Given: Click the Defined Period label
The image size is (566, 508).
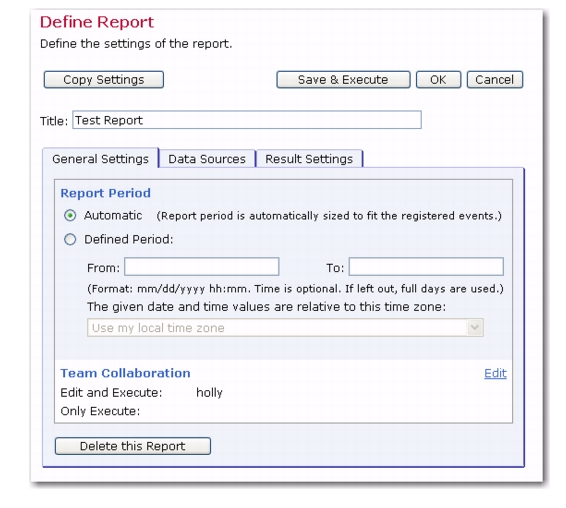Looking at the screenshot, I should [x=129, y=239].
